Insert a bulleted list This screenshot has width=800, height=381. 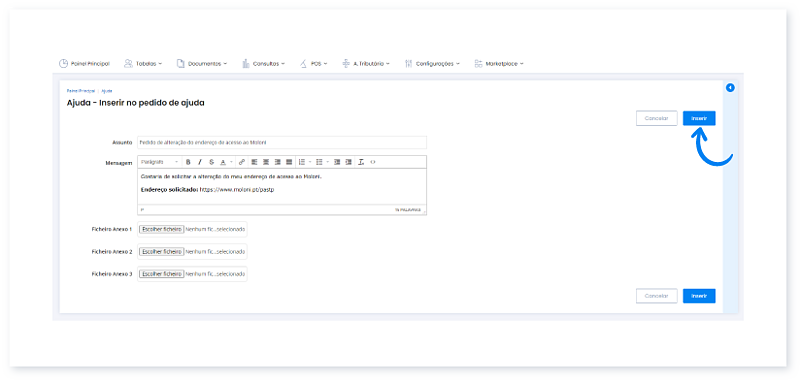[x=319, y=162]
